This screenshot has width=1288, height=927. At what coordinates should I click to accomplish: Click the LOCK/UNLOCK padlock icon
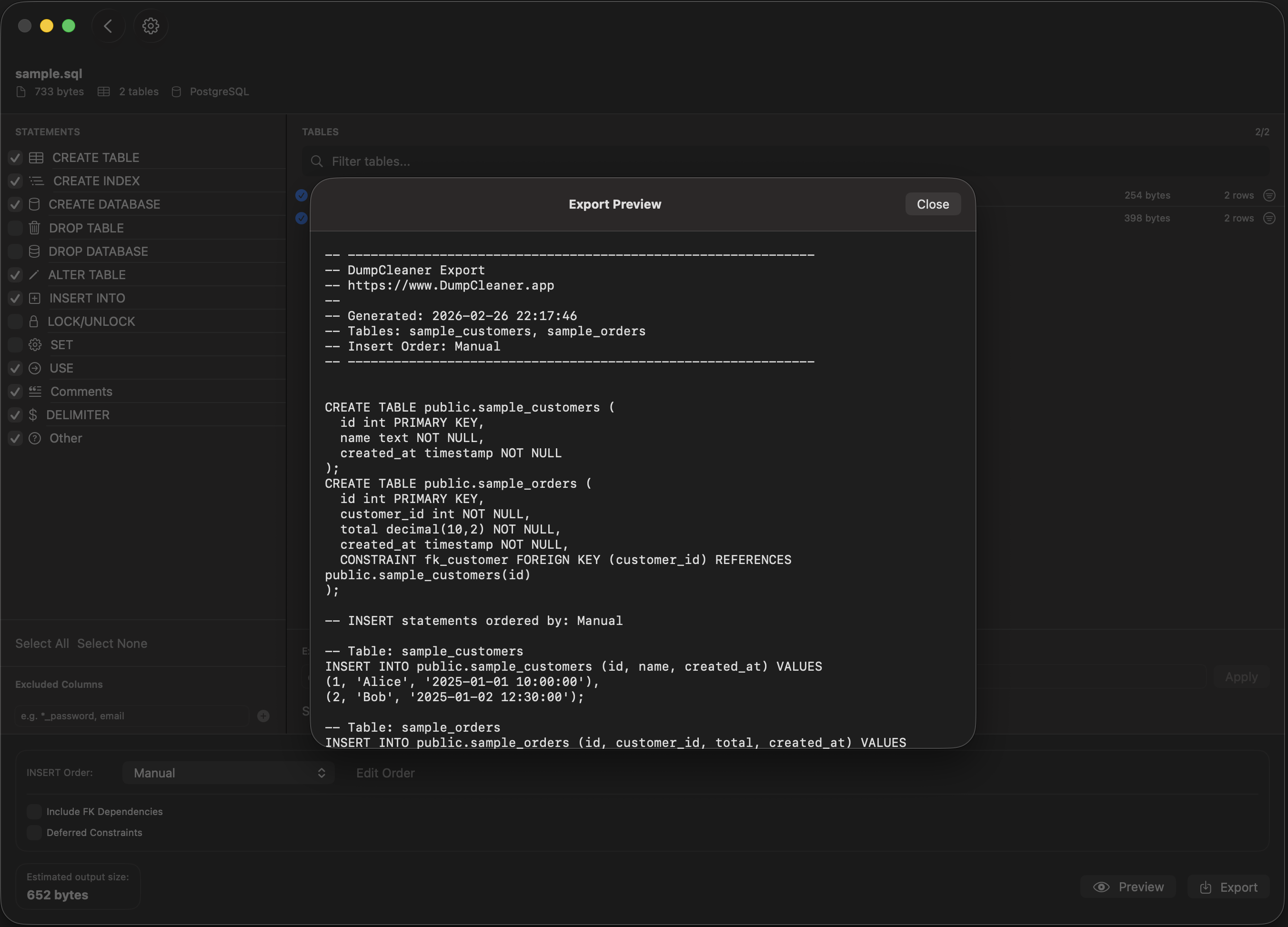click(x=35, y=321)
